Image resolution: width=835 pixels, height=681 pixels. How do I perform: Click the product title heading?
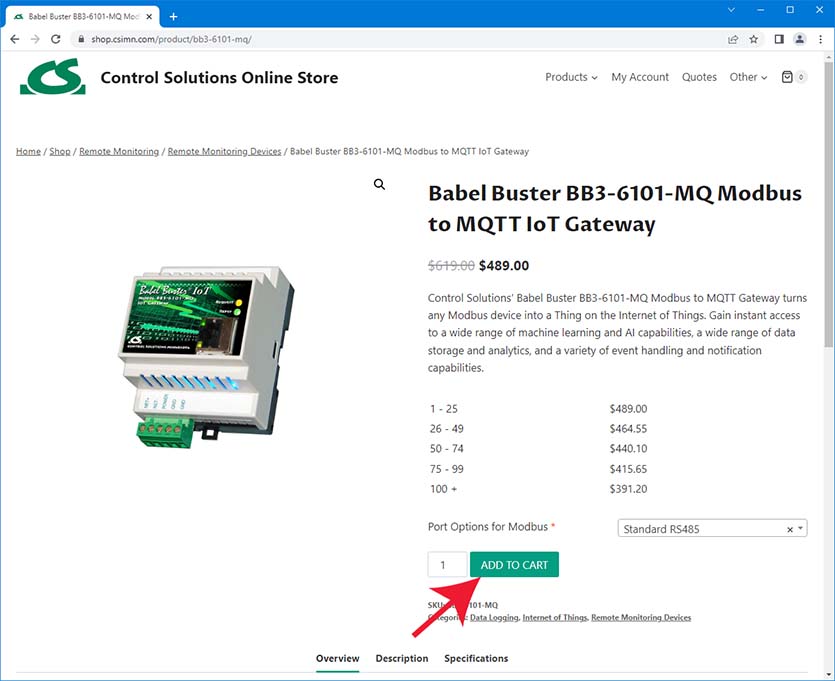[x=615, y=208]
